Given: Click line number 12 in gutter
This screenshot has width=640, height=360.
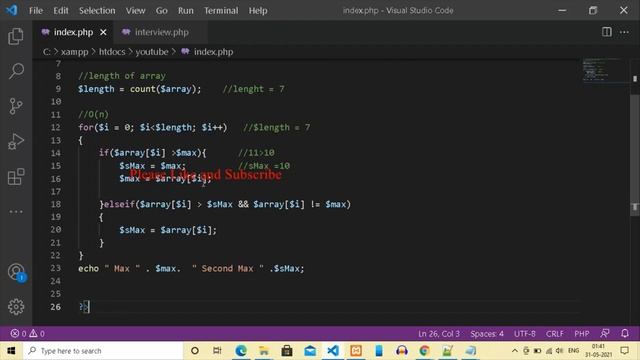Looking at the screenshot, I should pos(56,127).
